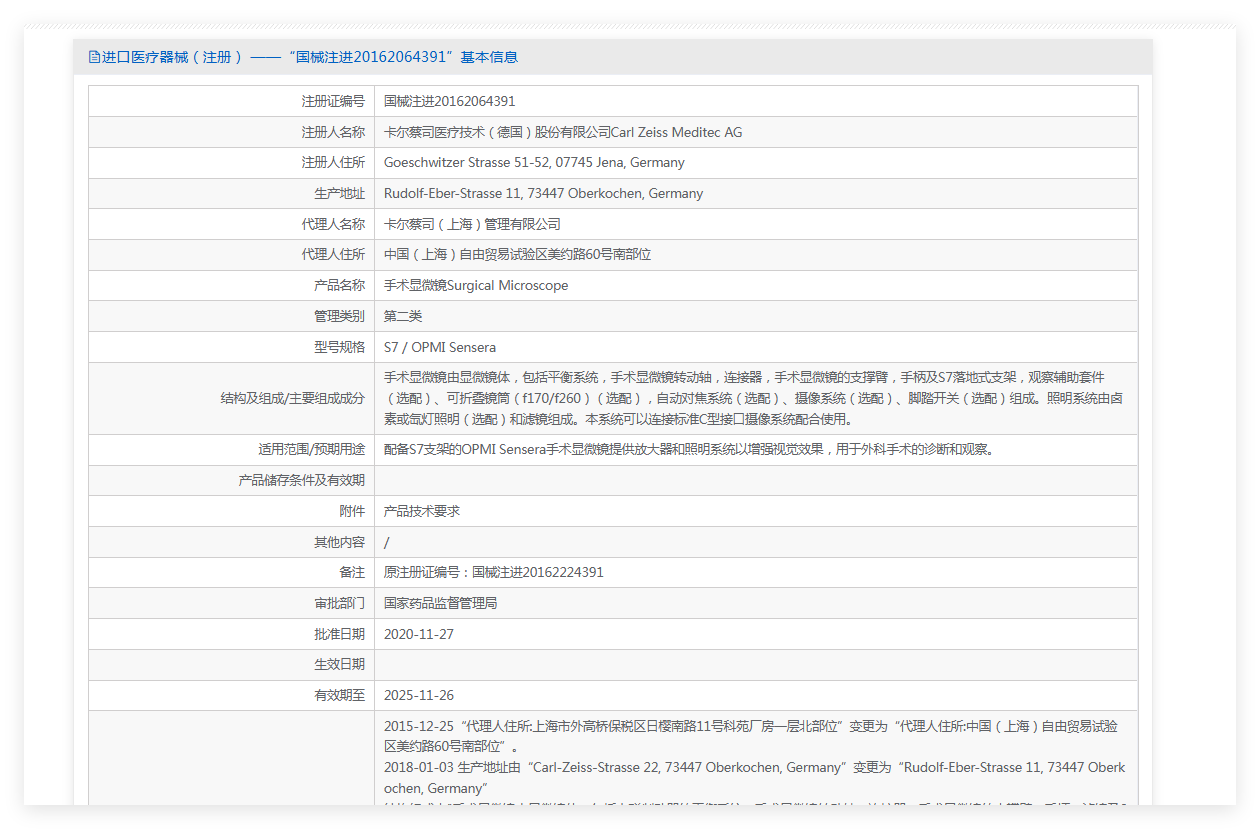1260x829 pixels.
Task: Select the Goeschwitzer Strasse 51-52 Jena address
Action: (x=534, y=162)
